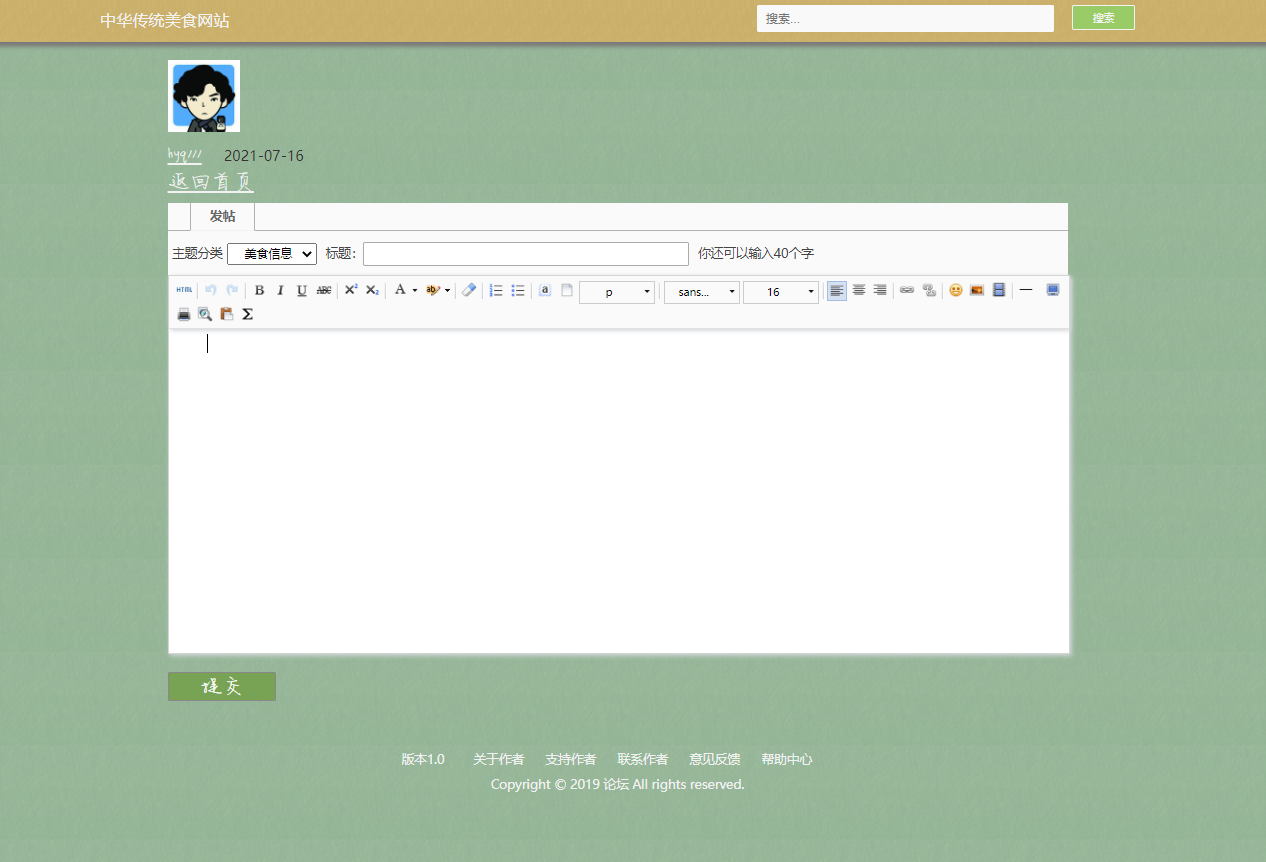1266x862 pixels.
Task: Insert a numbered ordered list
Action: tap(496, 290)
